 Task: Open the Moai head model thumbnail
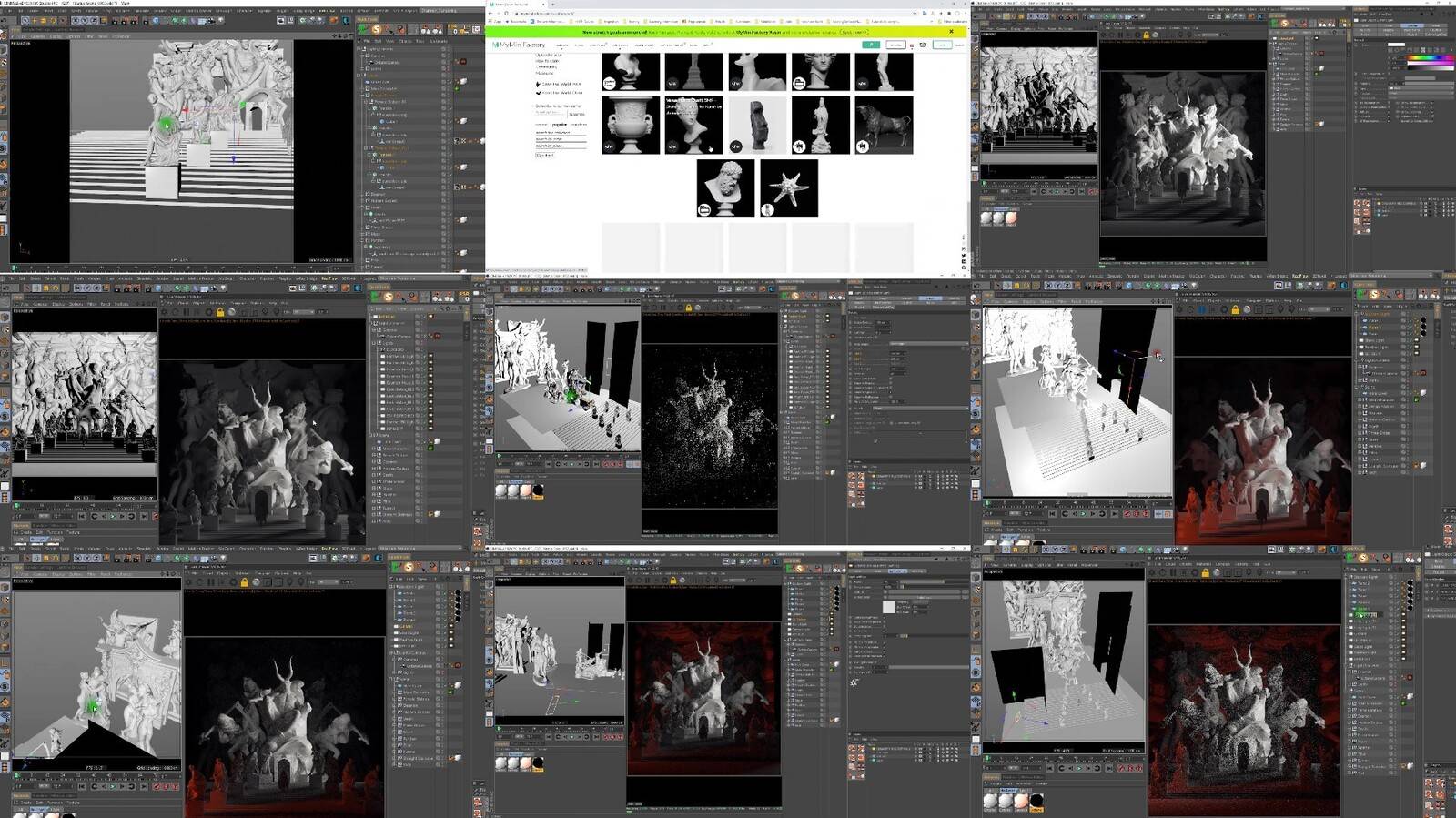pos(757,124)
